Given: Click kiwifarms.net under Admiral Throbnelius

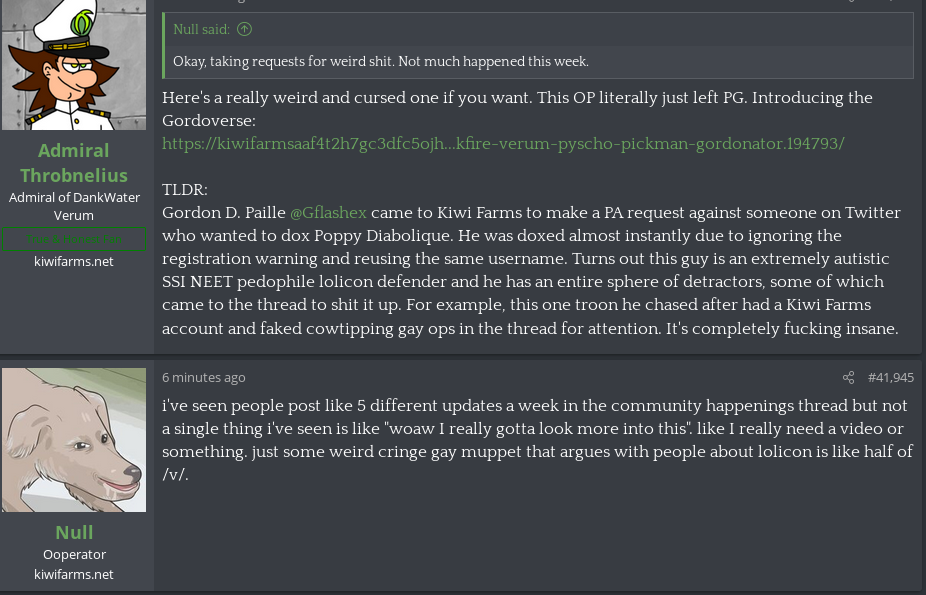Looking at the screenshot, I should (x=74, y=261).
